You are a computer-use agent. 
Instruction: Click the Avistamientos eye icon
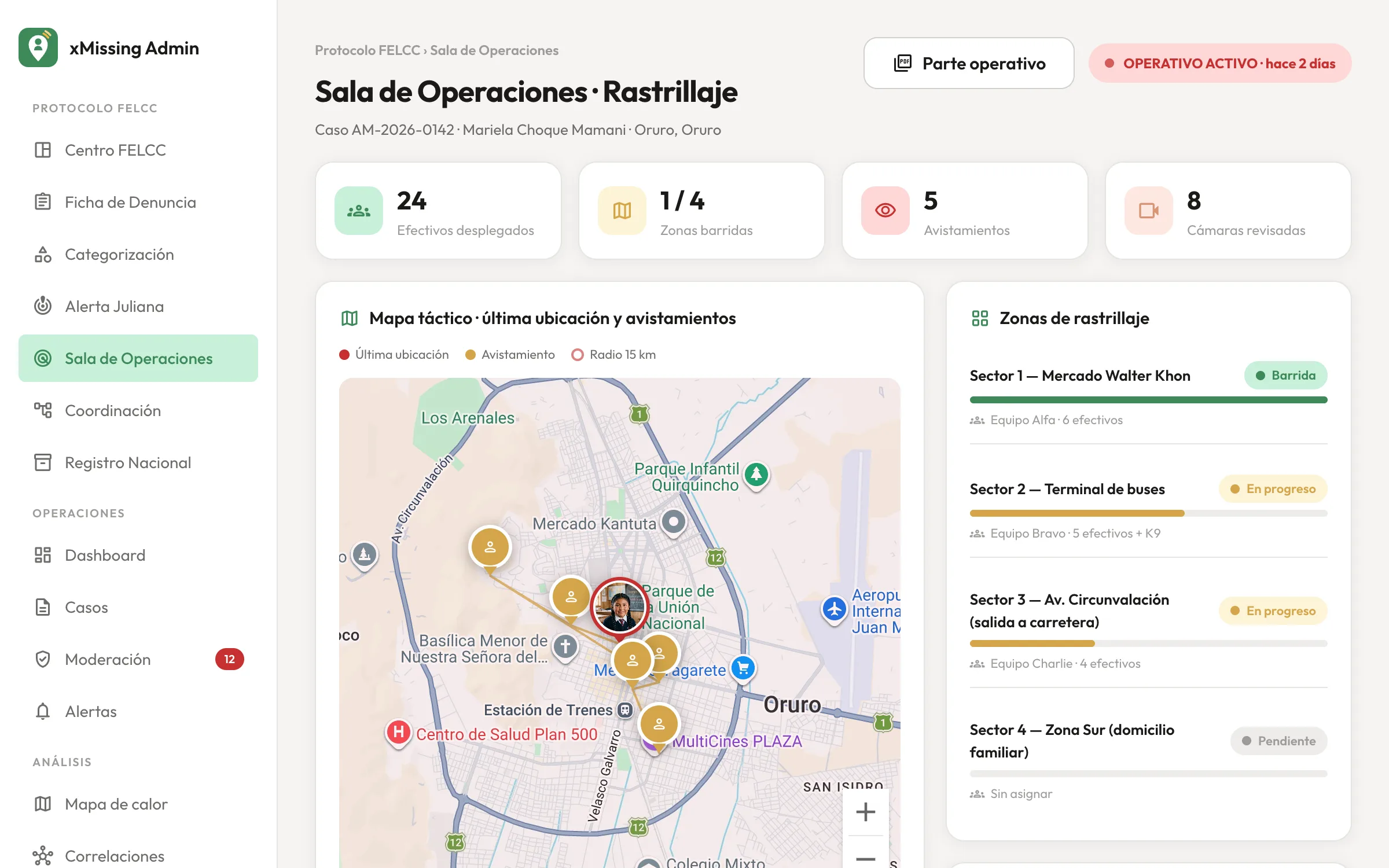pos(885,211)
